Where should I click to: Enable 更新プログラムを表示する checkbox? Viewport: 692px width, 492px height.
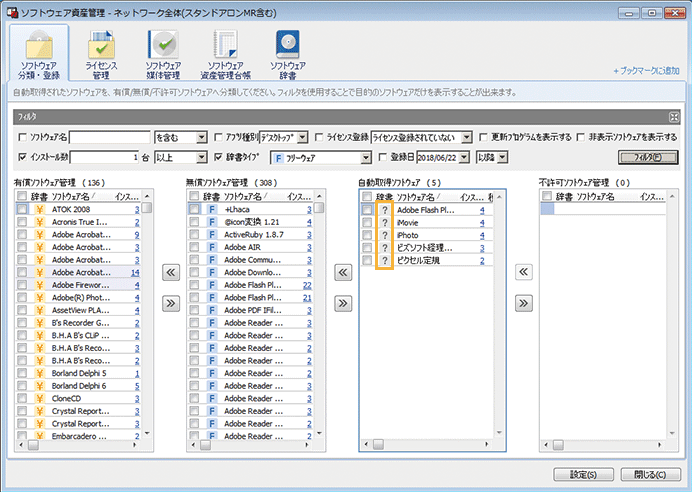[483, 138]
